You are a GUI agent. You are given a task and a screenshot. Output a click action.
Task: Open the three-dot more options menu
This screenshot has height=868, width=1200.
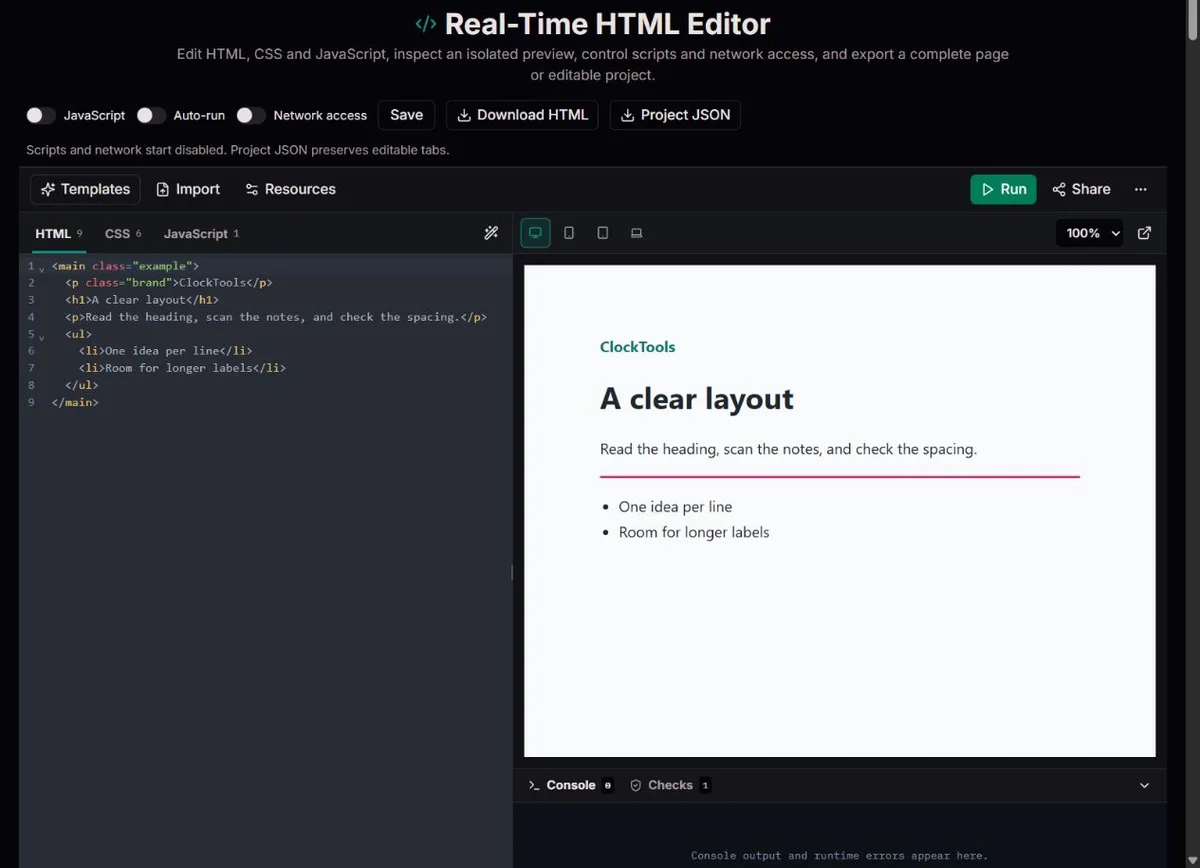click(x=1141, y=189)
